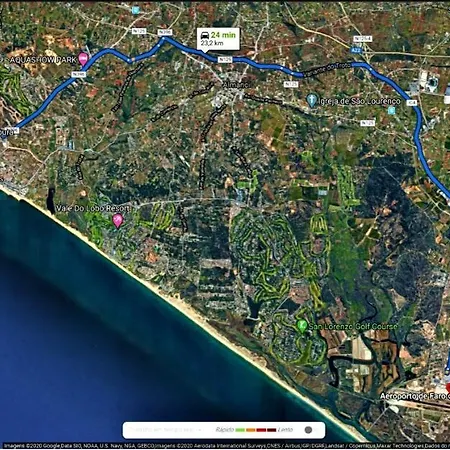
Task: Click the San Lorenzo Golf Course green marker
Action: point(302,325)
